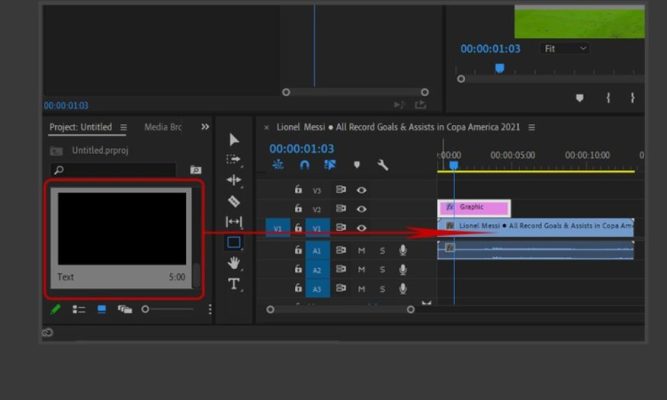
Task: Select the Type text tool
Action: 234,284
